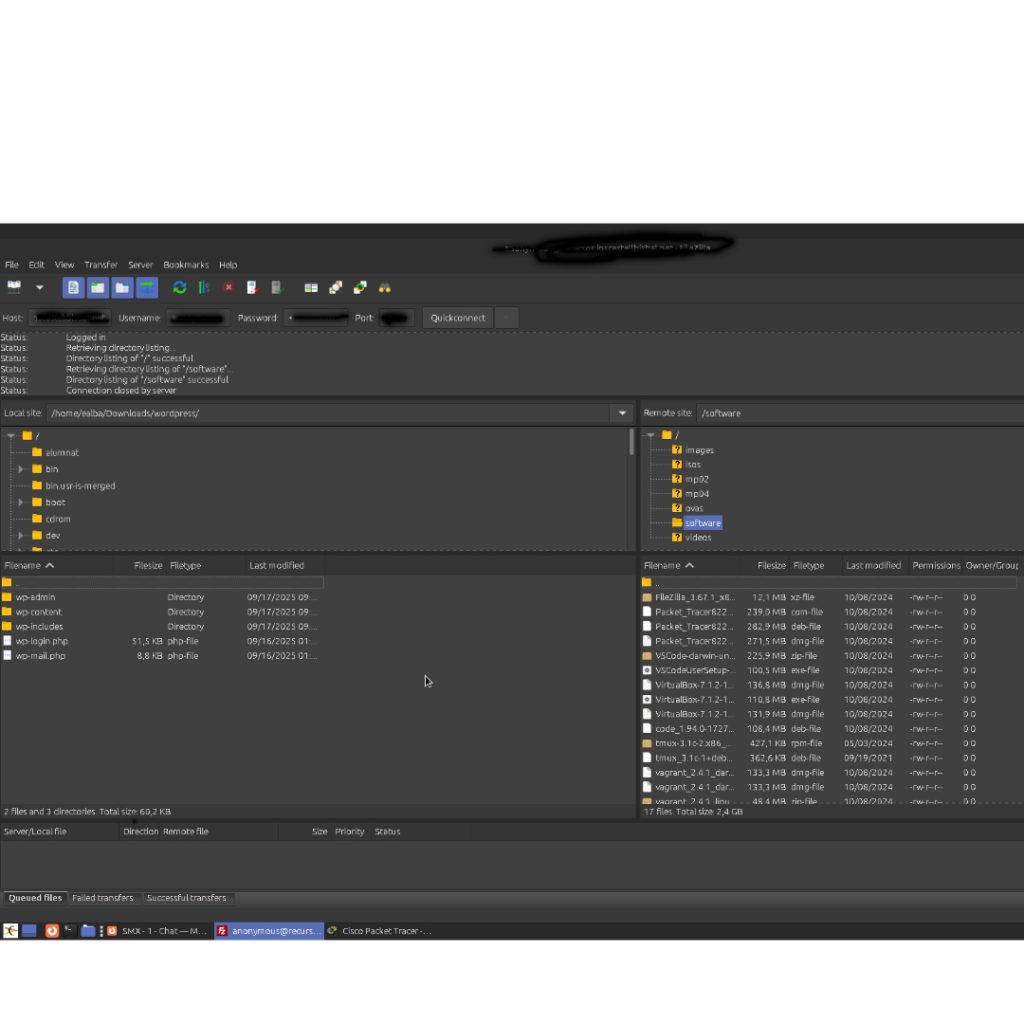Open the Site Manager icon
The width and height of the screenshot is (1024, 1024).
click(x=14, y=288)
